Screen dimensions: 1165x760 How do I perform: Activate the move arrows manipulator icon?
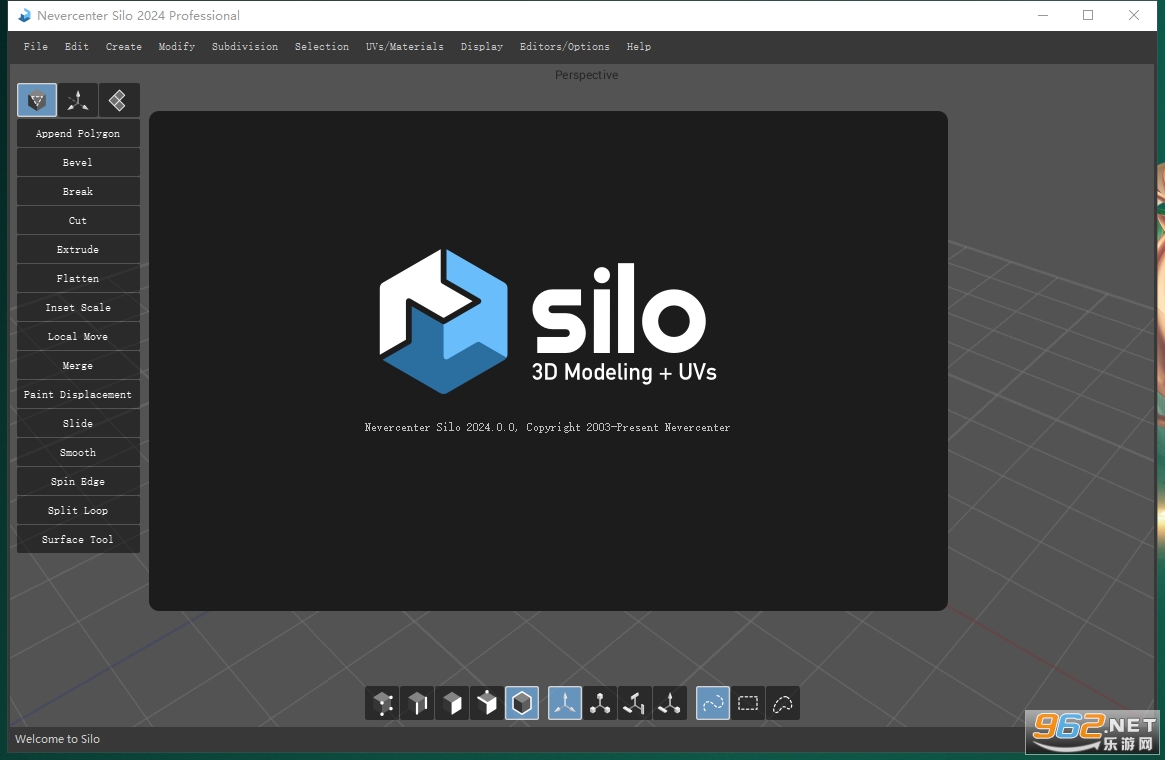[x=565, y=703]
